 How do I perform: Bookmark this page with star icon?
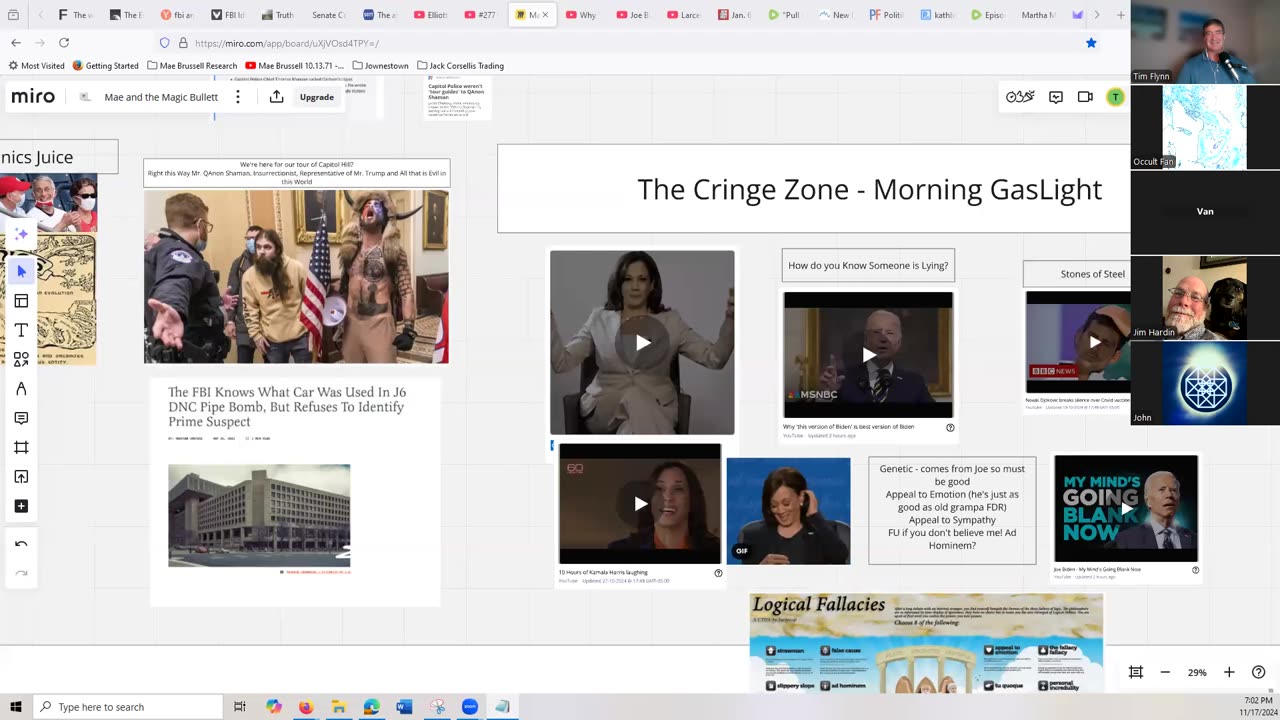click(x=1091, y=43)
